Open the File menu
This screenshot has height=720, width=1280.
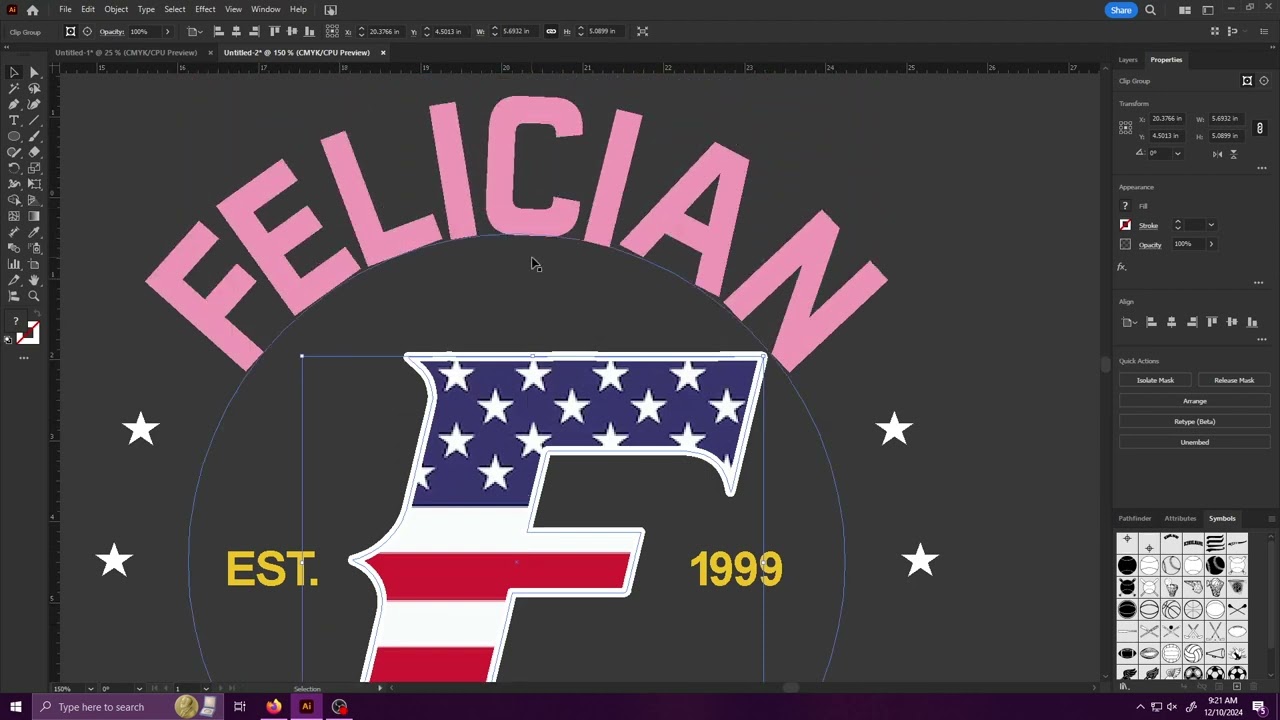[65, 9]
